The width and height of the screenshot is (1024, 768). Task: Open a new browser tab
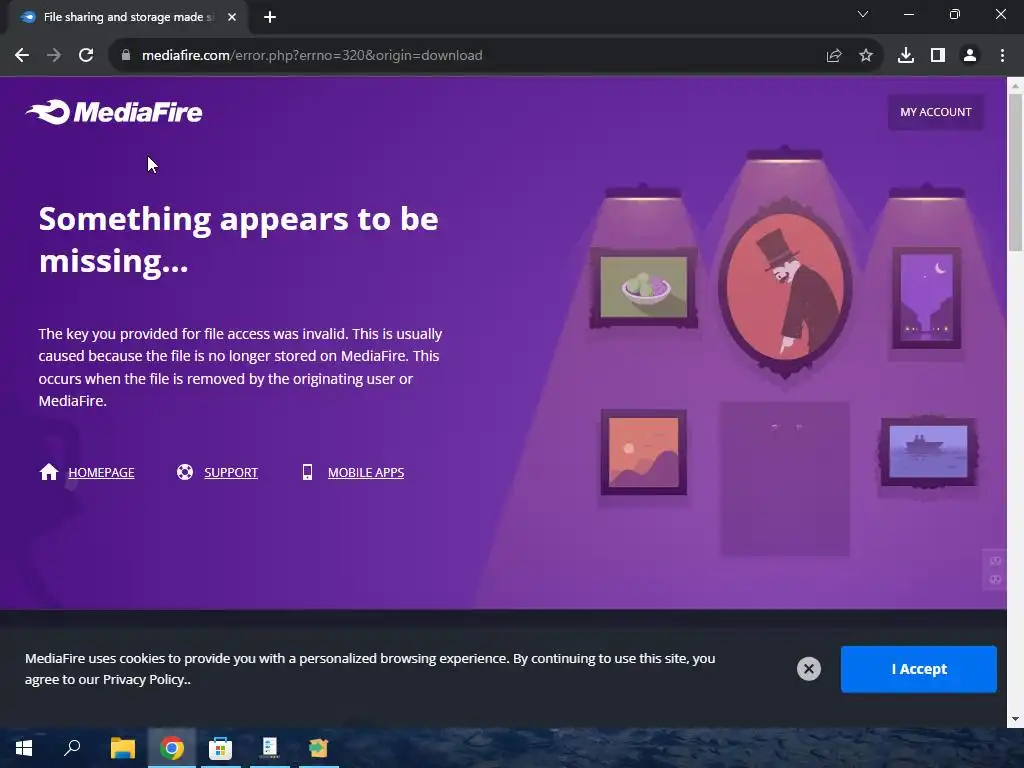pos(270,18)
